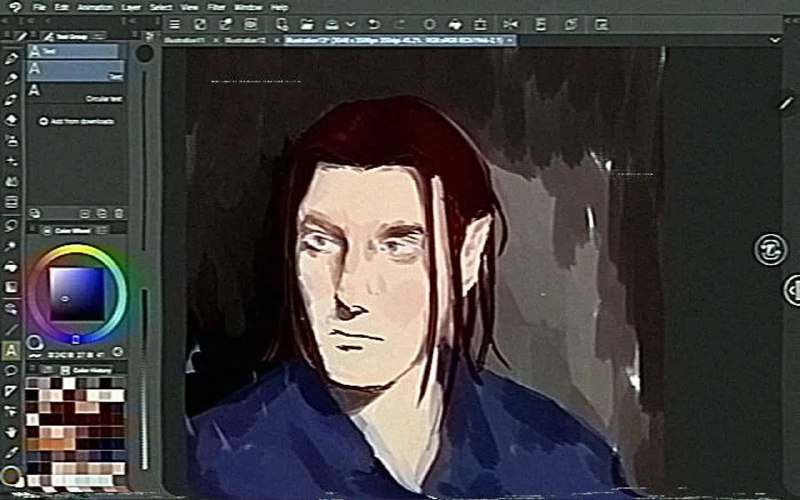Expand the canvas tab list chevron
The height and width of the screenshot is (500, 800).
click(x=774, y=40)
